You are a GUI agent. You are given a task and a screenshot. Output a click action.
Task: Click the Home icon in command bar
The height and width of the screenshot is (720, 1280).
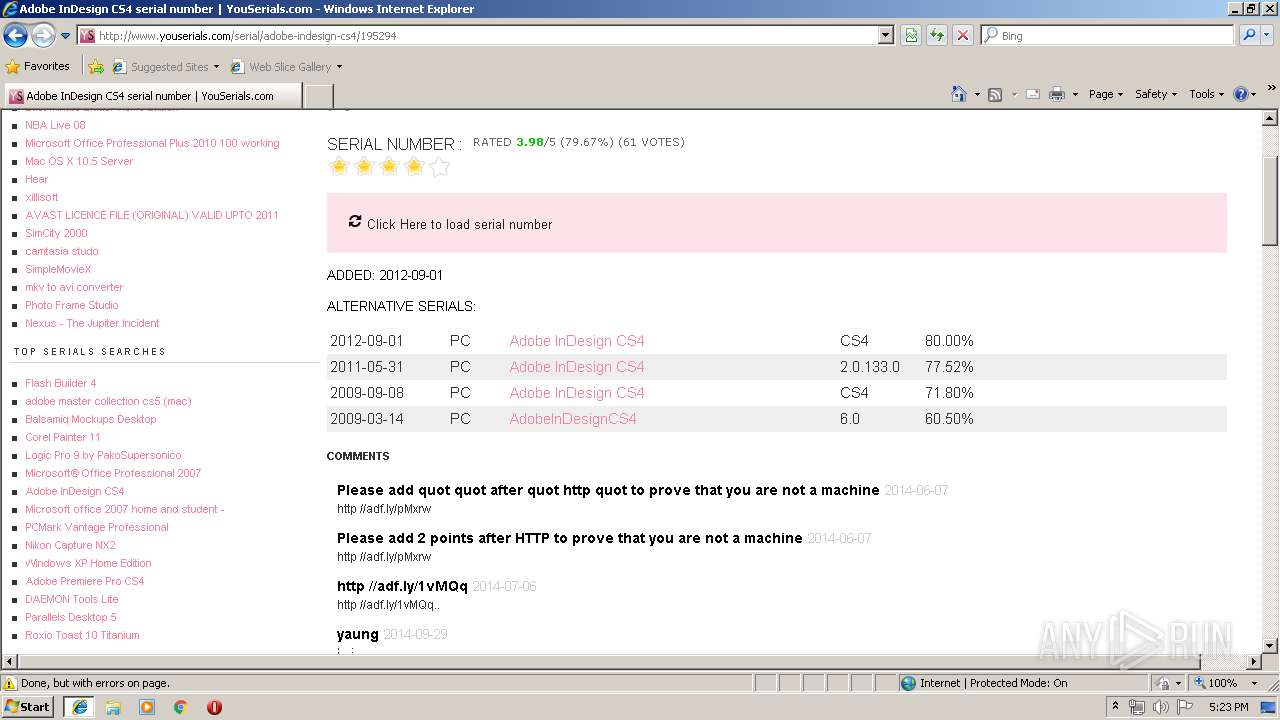(959, 94)
